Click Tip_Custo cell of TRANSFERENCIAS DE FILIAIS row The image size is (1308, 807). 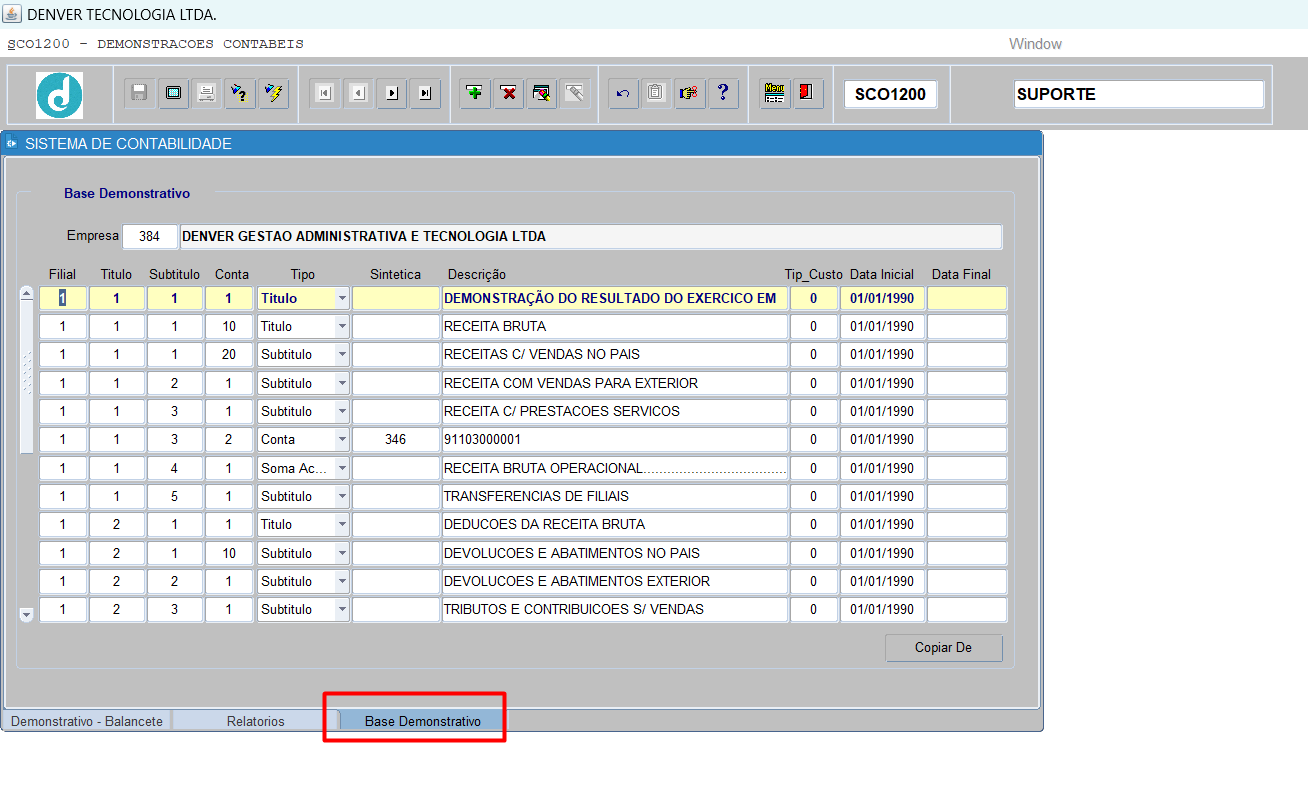coord(814,496)
